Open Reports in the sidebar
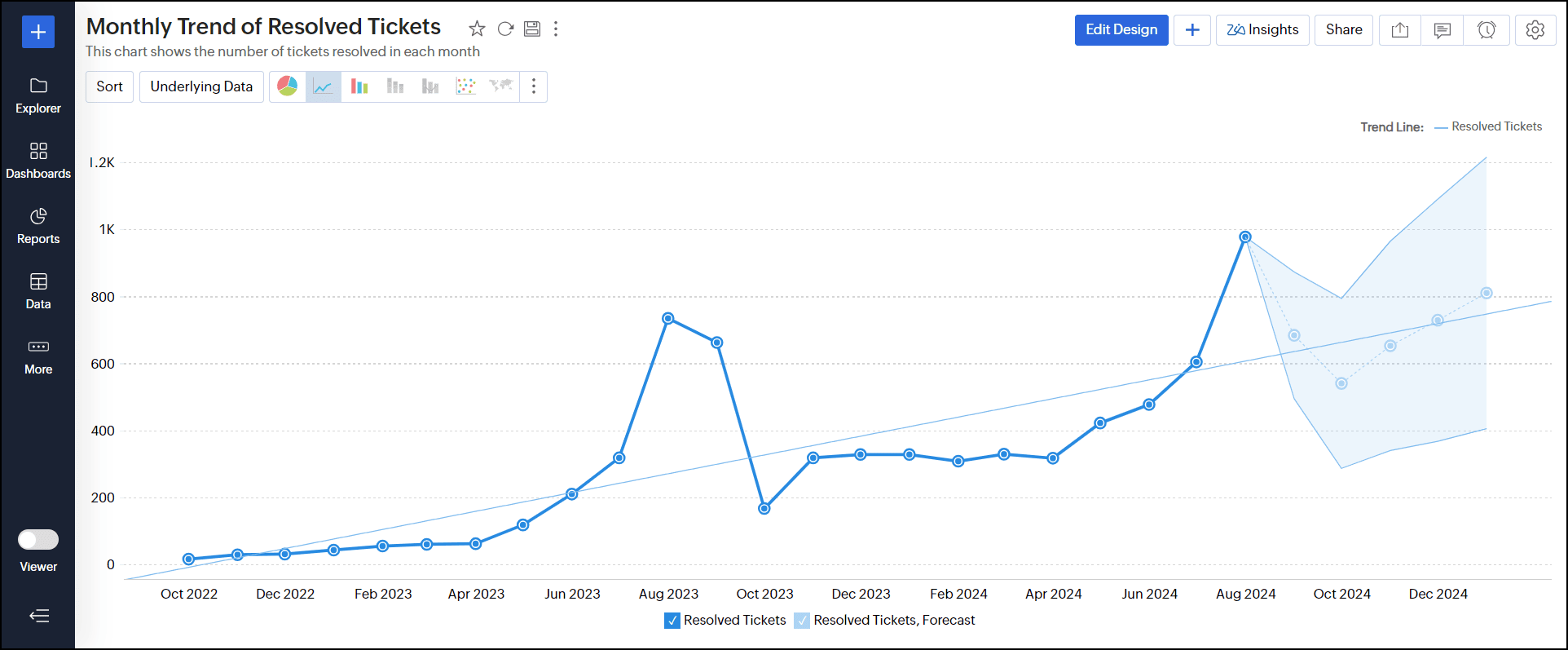This screenshot has width=1568, height=650. pyautogui.click(x=38, y=225)
